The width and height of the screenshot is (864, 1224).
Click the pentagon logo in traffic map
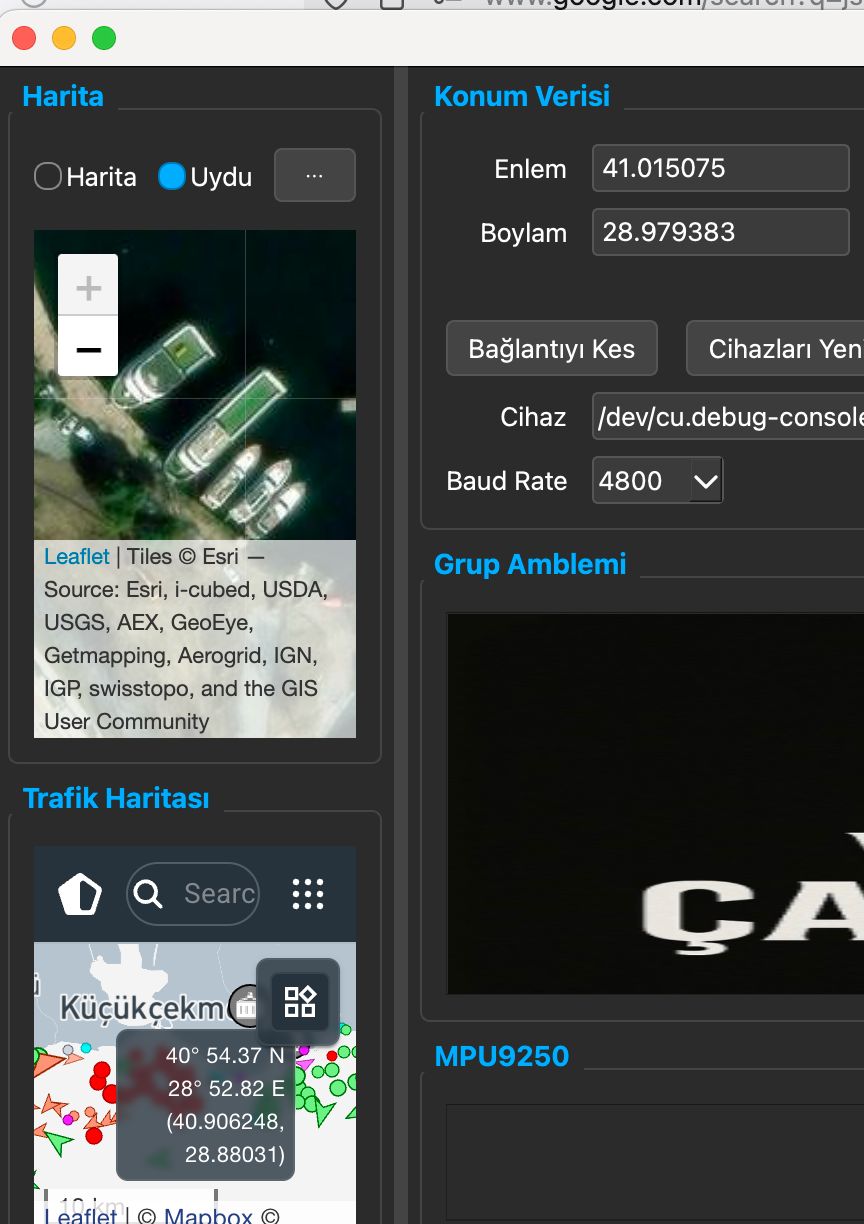point(80,894)
